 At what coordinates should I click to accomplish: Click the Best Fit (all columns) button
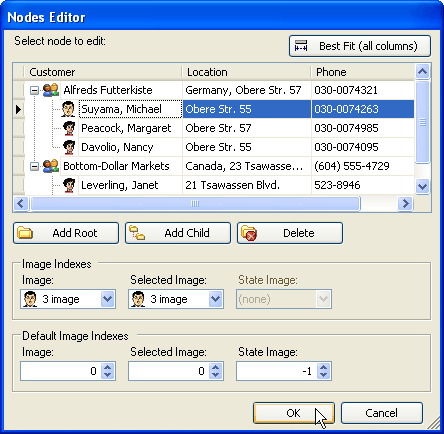click(x=360, y=46)
